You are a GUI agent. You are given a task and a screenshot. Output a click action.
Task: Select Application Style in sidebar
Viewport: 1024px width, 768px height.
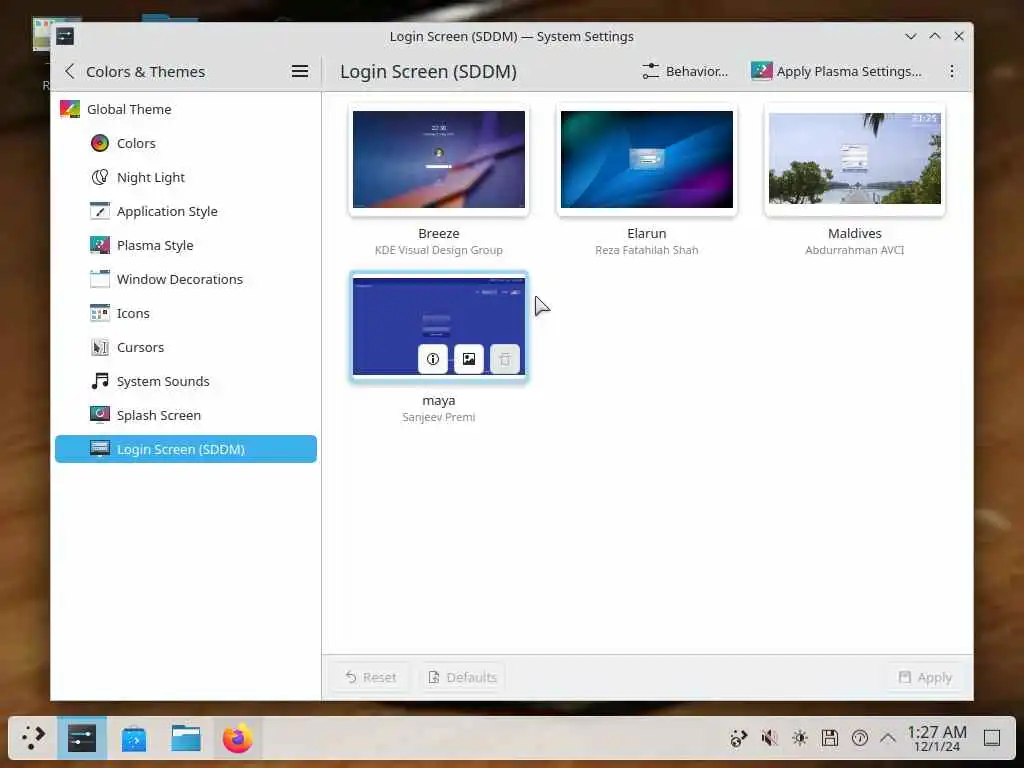[x=185, y=211]
